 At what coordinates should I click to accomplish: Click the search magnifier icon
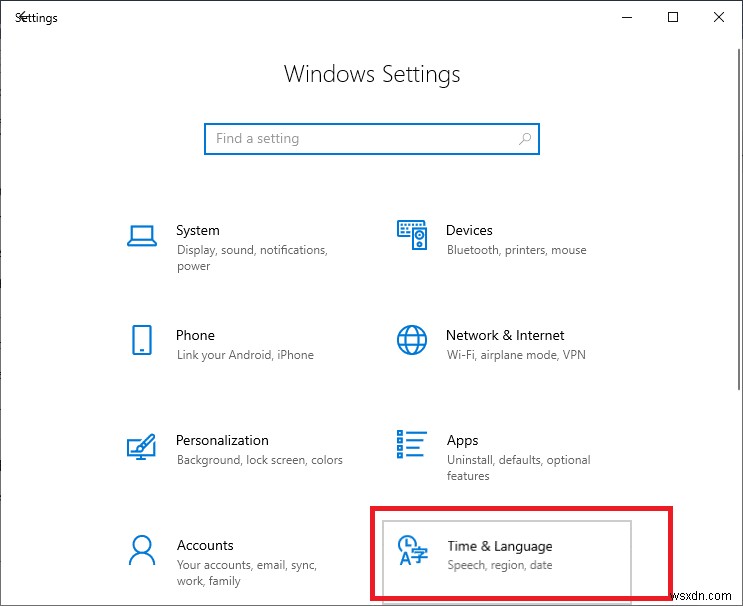click(525, 139)
